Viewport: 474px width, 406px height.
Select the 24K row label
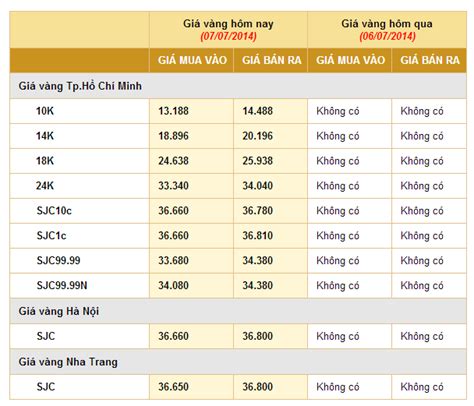pos(45,185)
